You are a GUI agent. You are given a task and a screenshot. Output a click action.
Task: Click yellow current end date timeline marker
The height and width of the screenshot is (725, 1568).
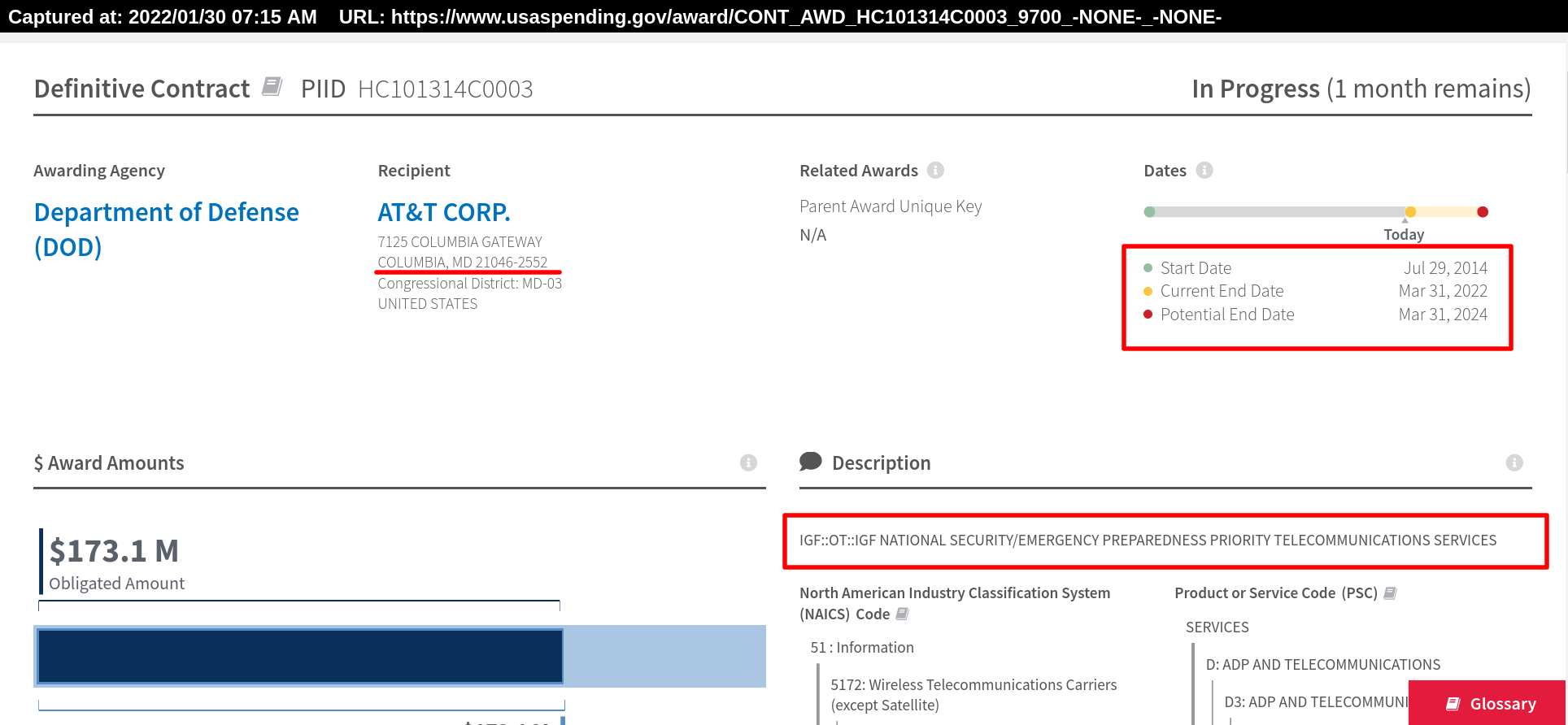(x=1410, y=212)
